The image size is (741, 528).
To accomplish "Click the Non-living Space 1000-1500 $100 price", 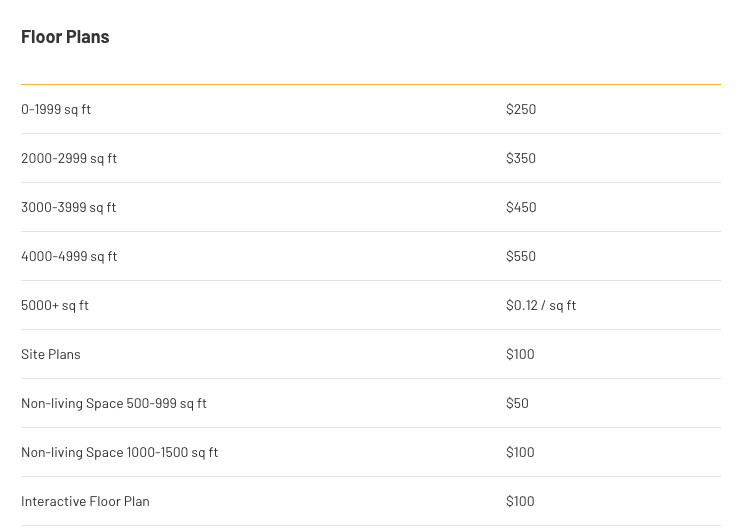I will click(x=520, y=452).
